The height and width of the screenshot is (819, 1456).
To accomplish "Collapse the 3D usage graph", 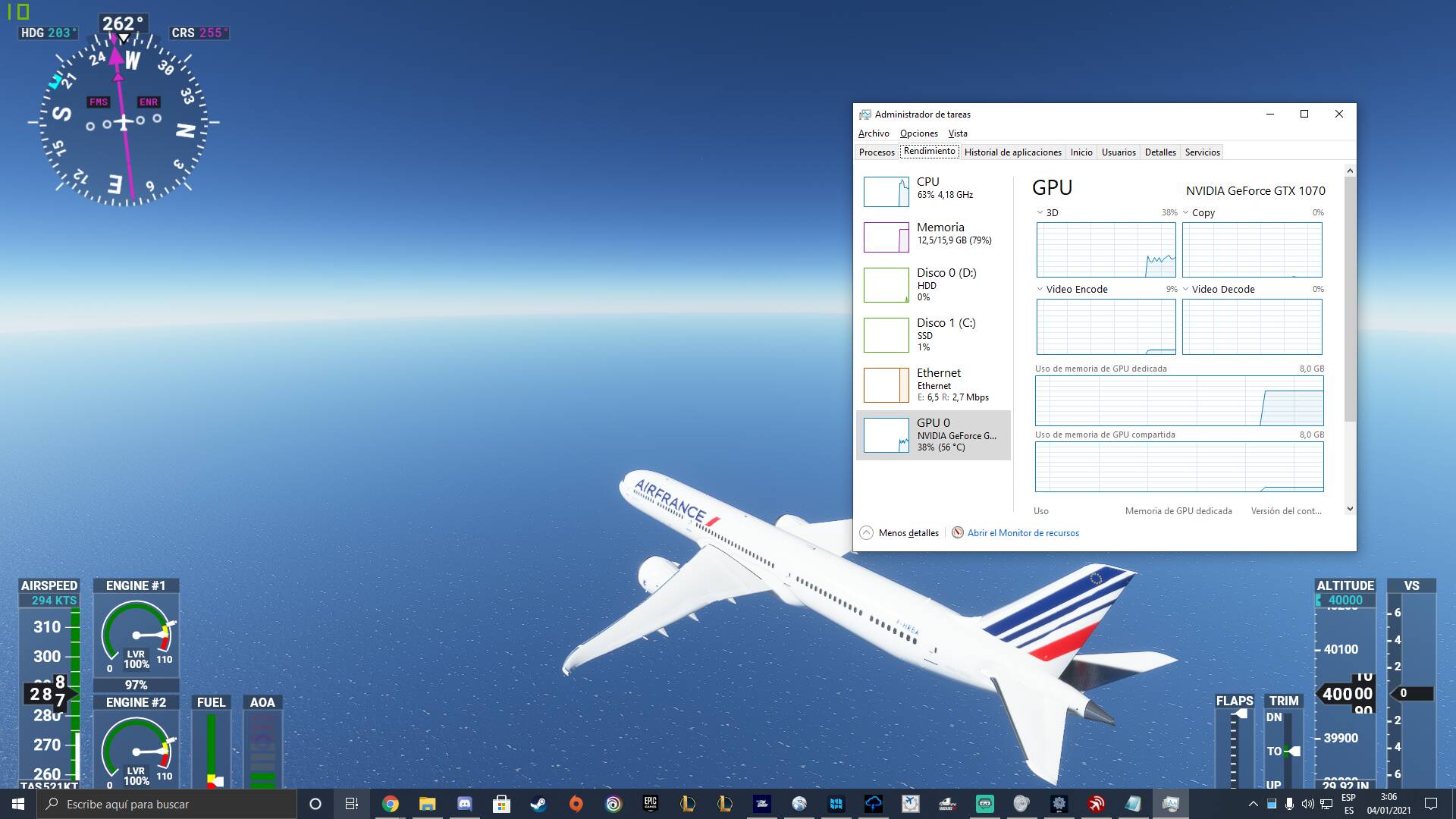I will click(x=1040, y=213).
